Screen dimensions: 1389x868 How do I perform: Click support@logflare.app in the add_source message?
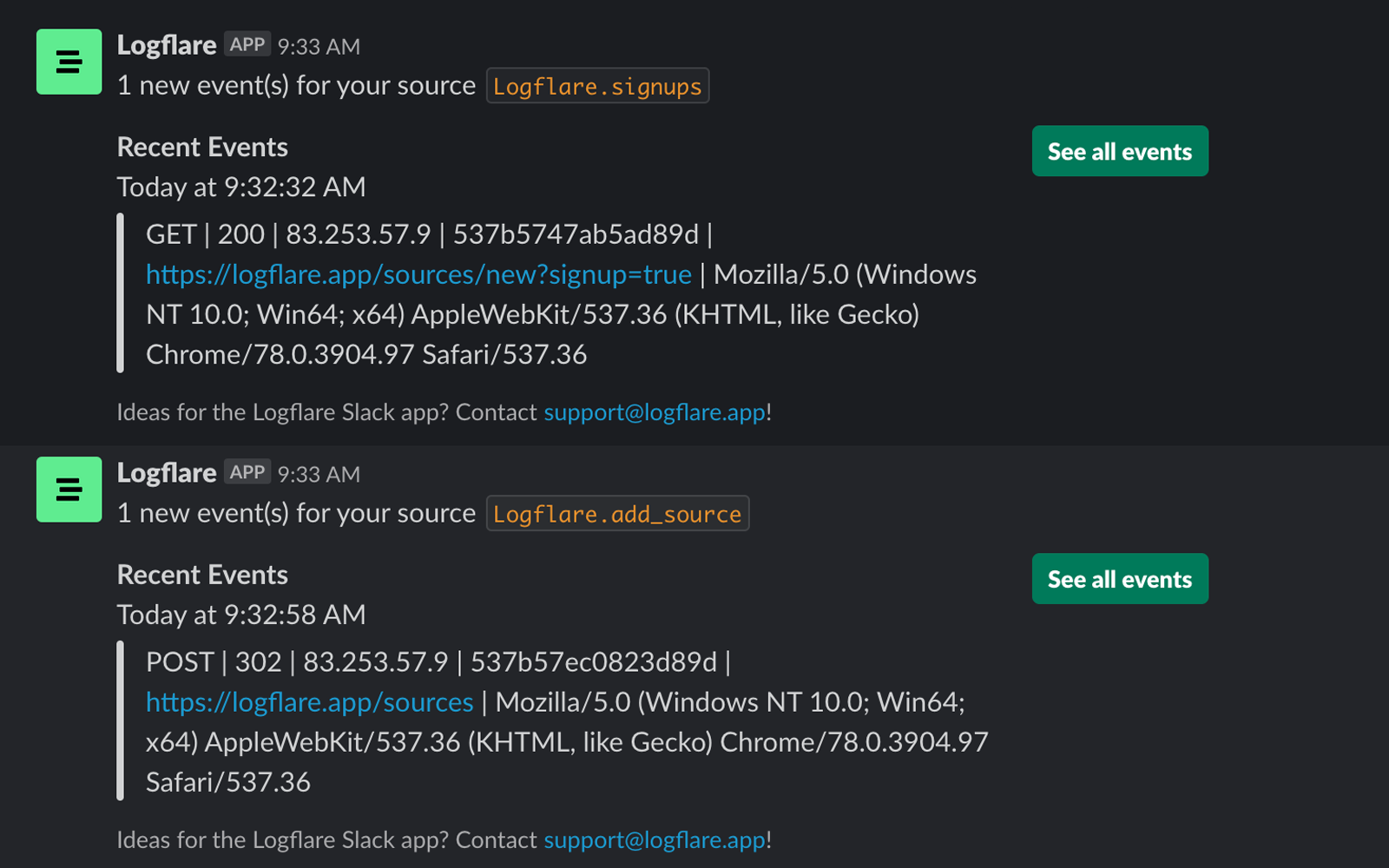(x=655, y=840)
